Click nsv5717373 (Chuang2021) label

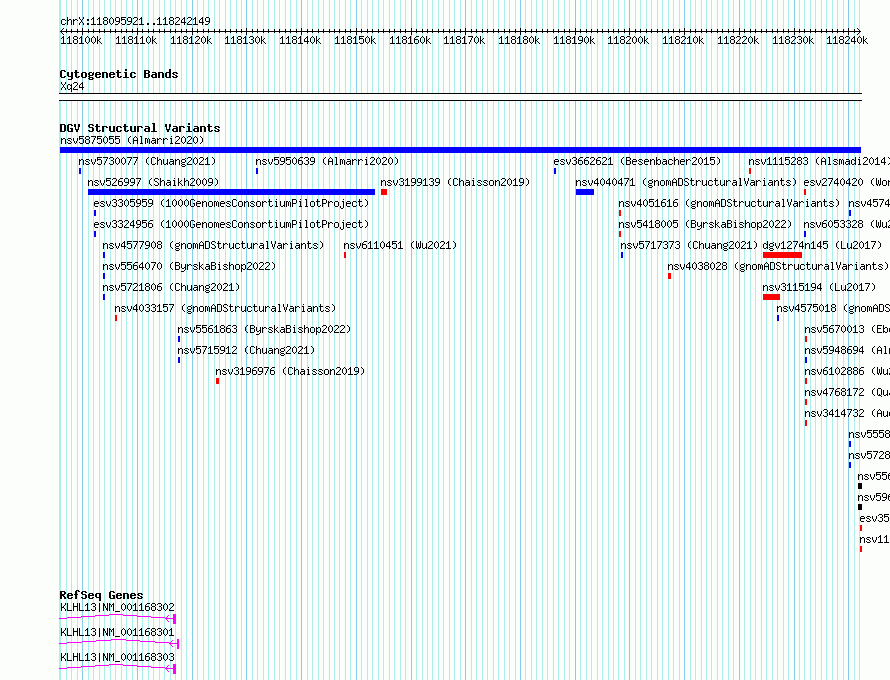pos(689,245)
